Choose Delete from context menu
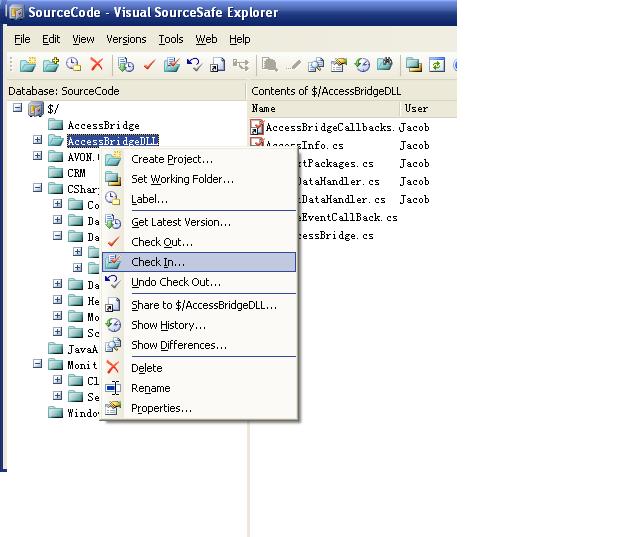Image resolution: width=640 pixels, height=537 pixels. tap(199, 368)
